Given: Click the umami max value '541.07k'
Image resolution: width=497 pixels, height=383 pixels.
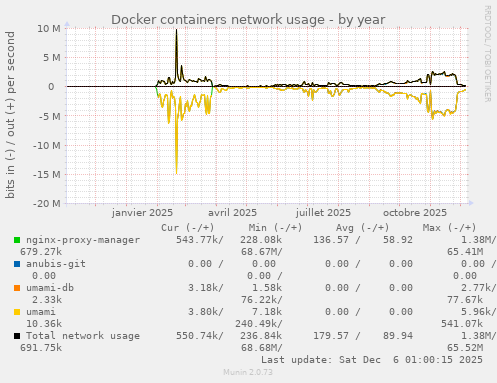Looking at the screenshot, I should click(x=462, y=324).
